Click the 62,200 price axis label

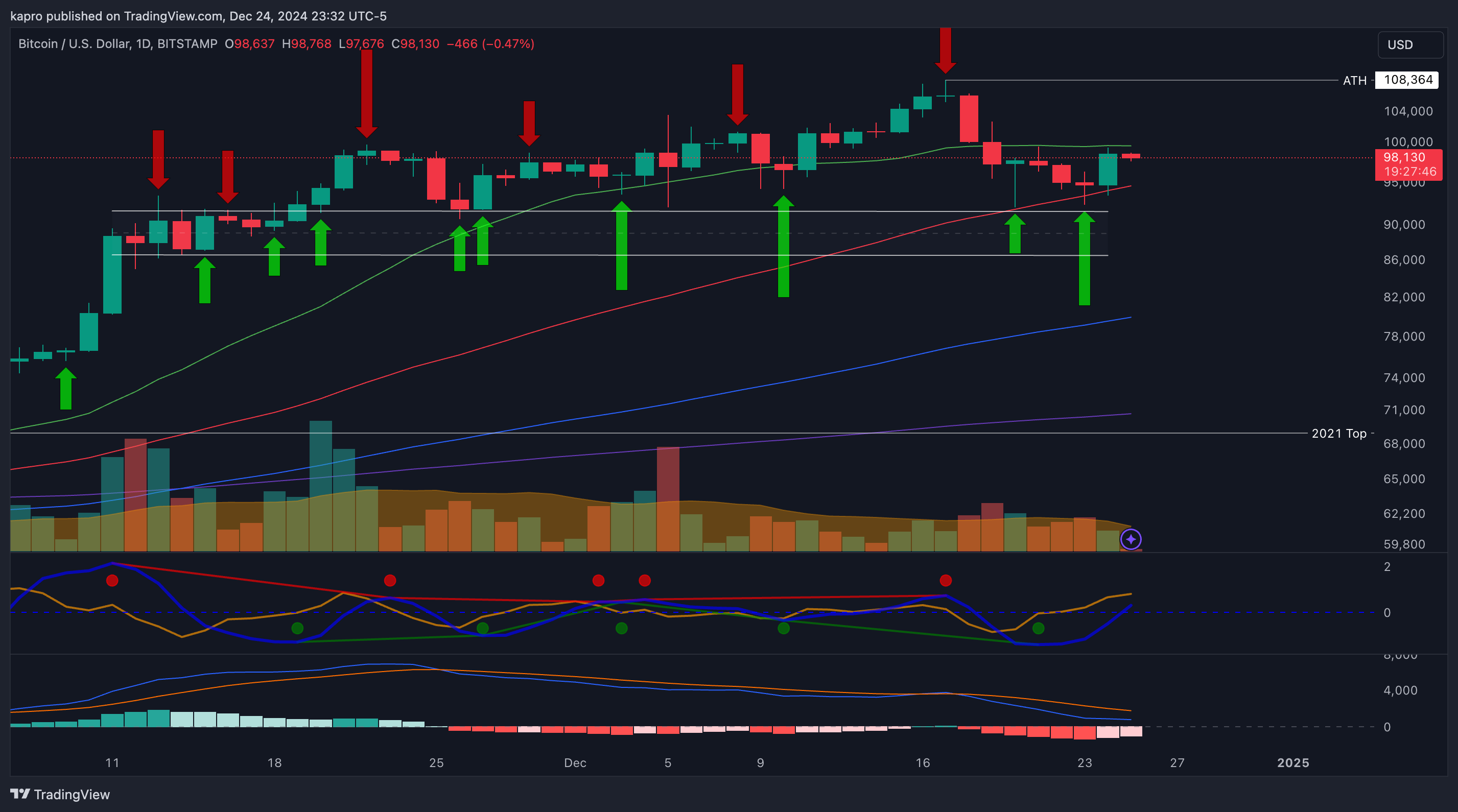click(1404, 513)
